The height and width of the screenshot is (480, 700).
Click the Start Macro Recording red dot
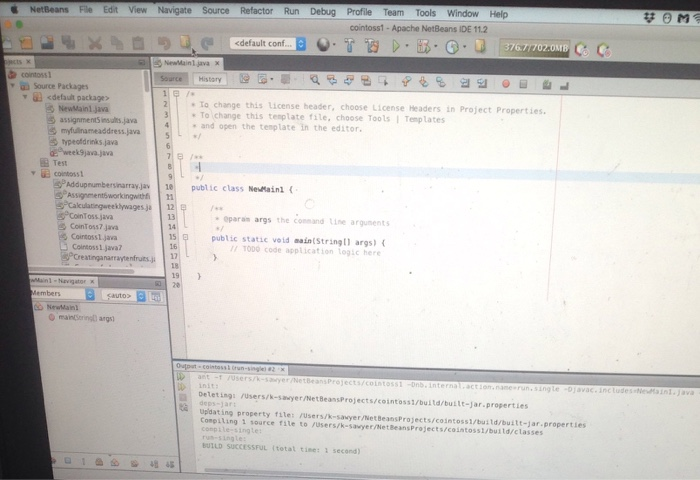[506, 83]
